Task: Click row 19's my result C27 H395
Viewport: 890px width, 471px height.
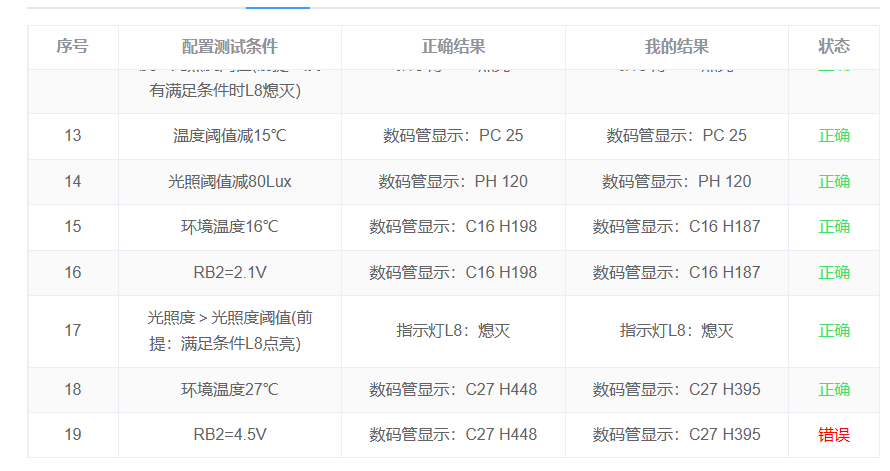Action: tap(676, 435)
